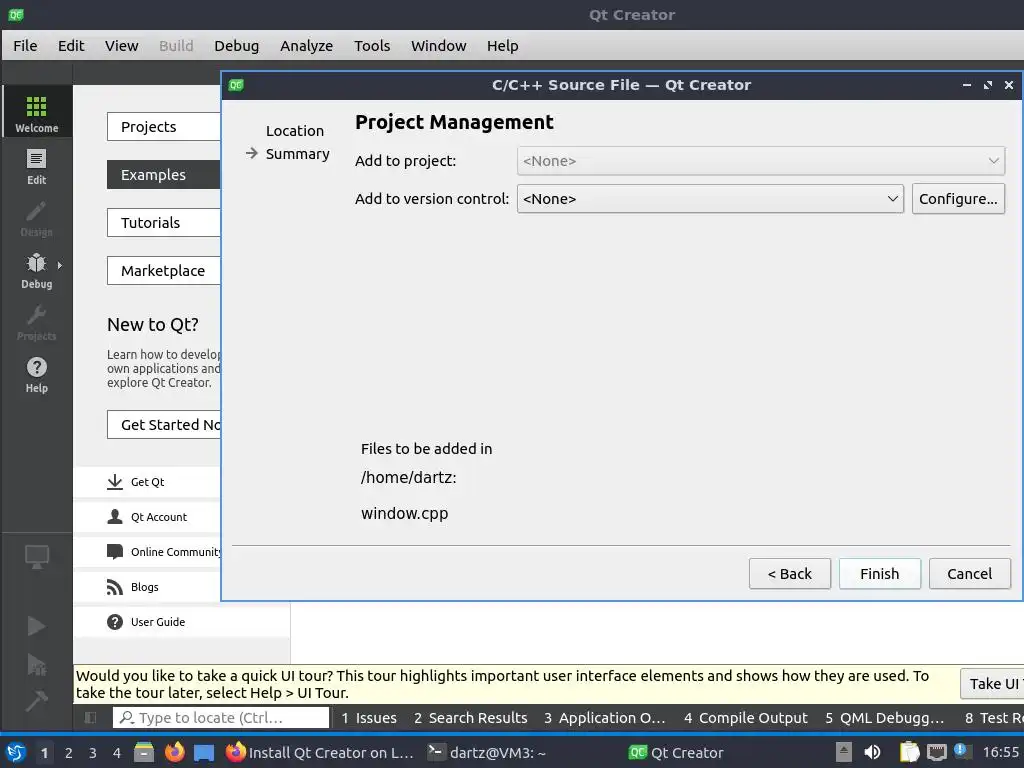1024x768 pixels.
Task: Open the taskbar start menu icon
Action: tap(16, 753)
